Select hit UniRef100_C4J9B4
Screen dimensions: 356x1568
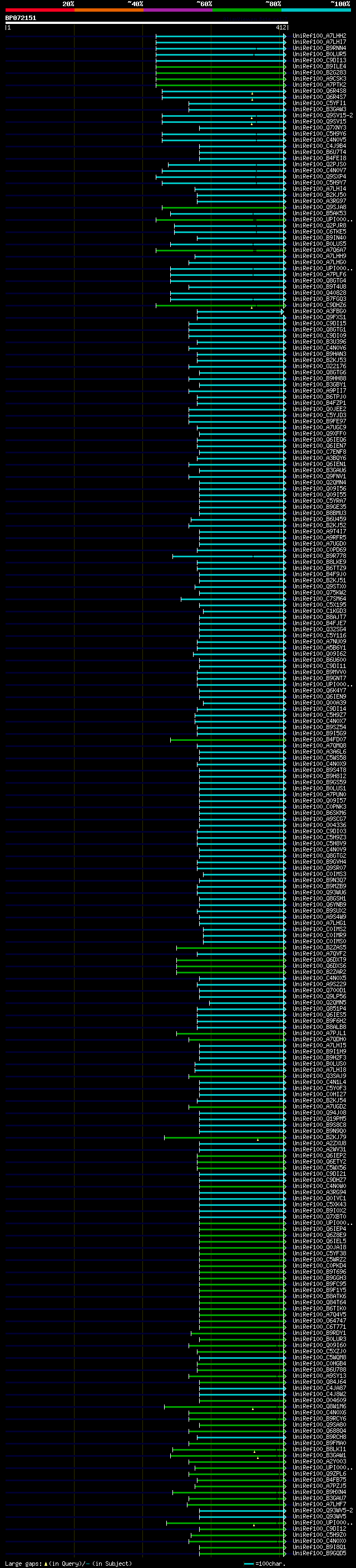tap(319, 146)
